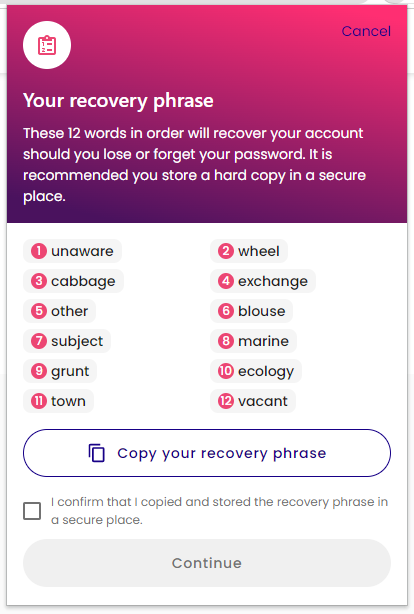414x614 pixels.
Task: Select the word chip town
Action: click(58, 401)
